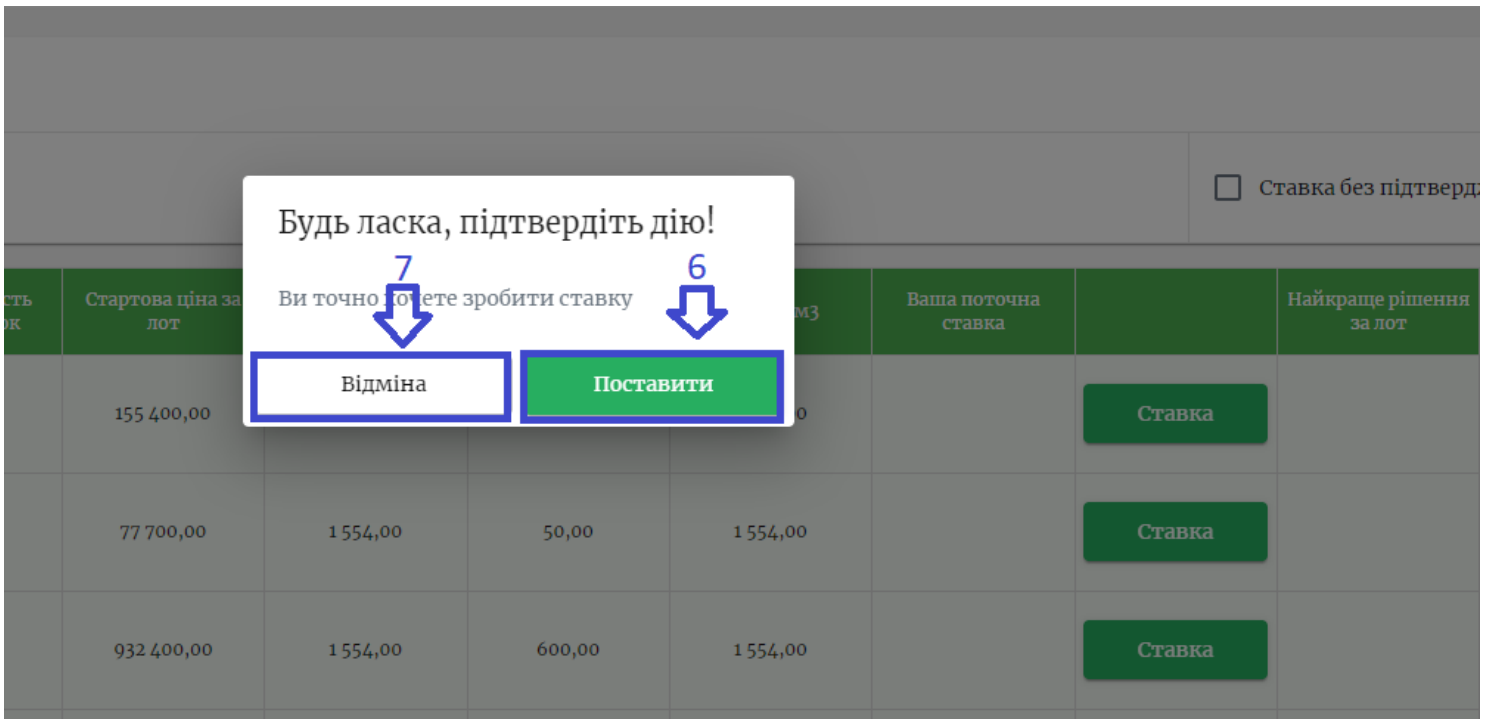Enable the Ставка без підтвердження checkbox
Viewport: 1486px width, 725px height.
click(1227, 188)
